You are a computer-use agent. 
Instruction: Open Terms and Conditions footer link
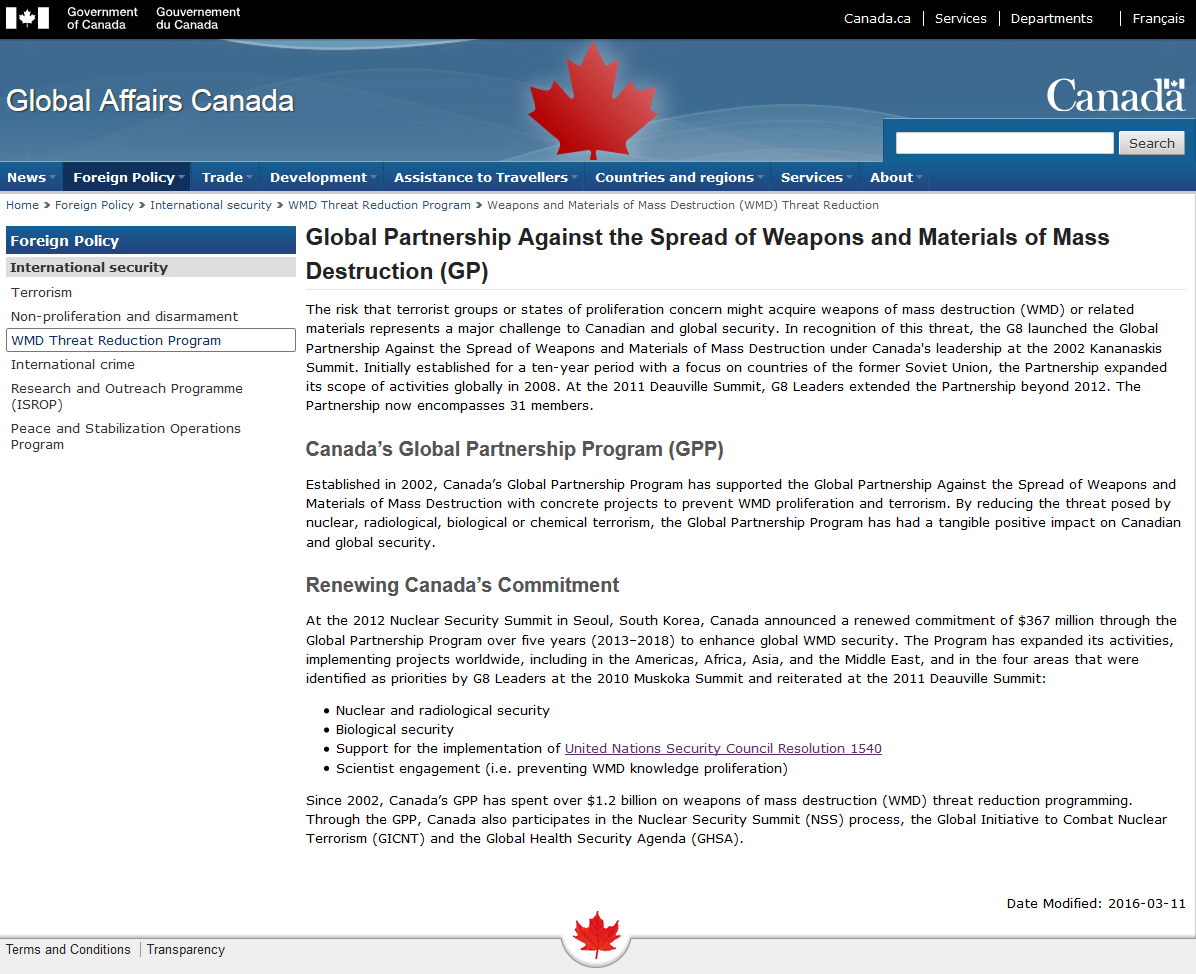[68, 950]
